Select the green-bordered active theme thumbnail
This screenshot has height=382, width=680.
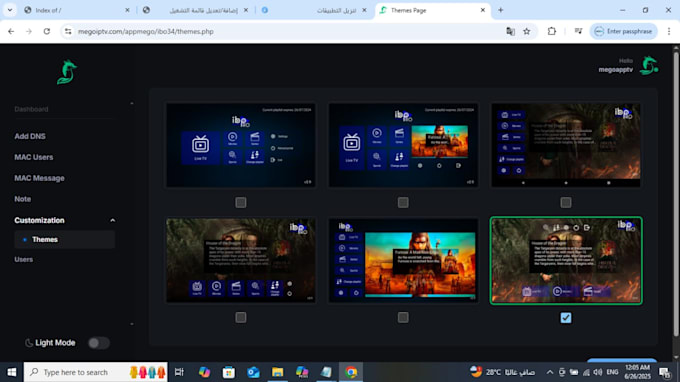point(566,261)
